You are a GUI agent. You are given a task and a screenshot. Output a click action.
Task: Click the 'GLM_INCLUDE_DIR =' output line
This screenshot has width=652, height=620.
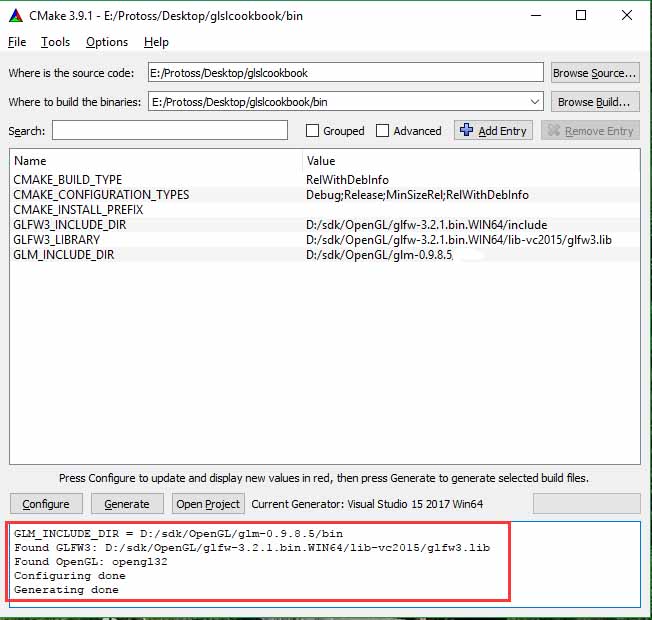[178, 534]
